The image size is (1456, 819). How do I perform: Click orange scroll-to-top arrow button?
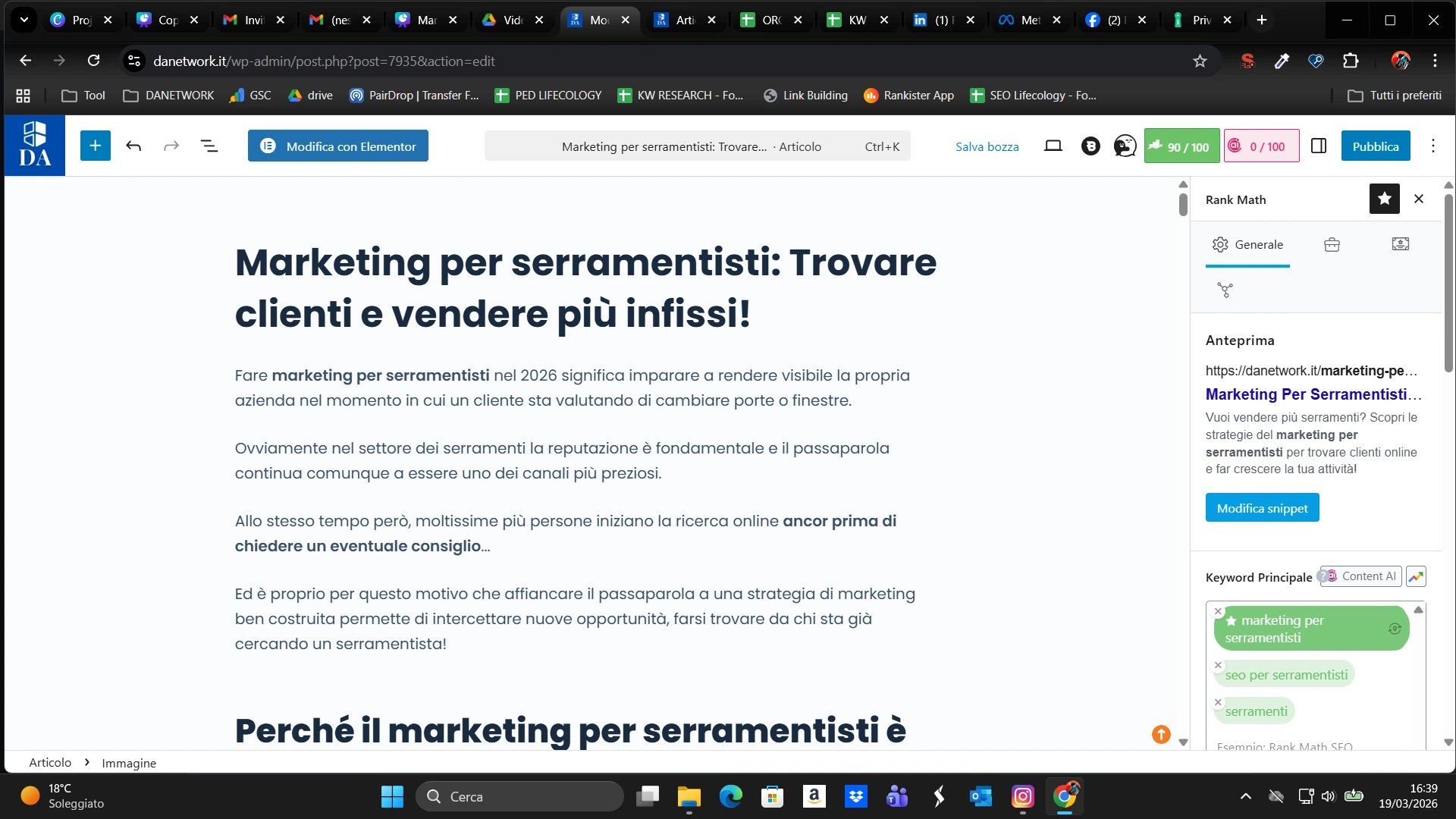tap(1161, 734)
